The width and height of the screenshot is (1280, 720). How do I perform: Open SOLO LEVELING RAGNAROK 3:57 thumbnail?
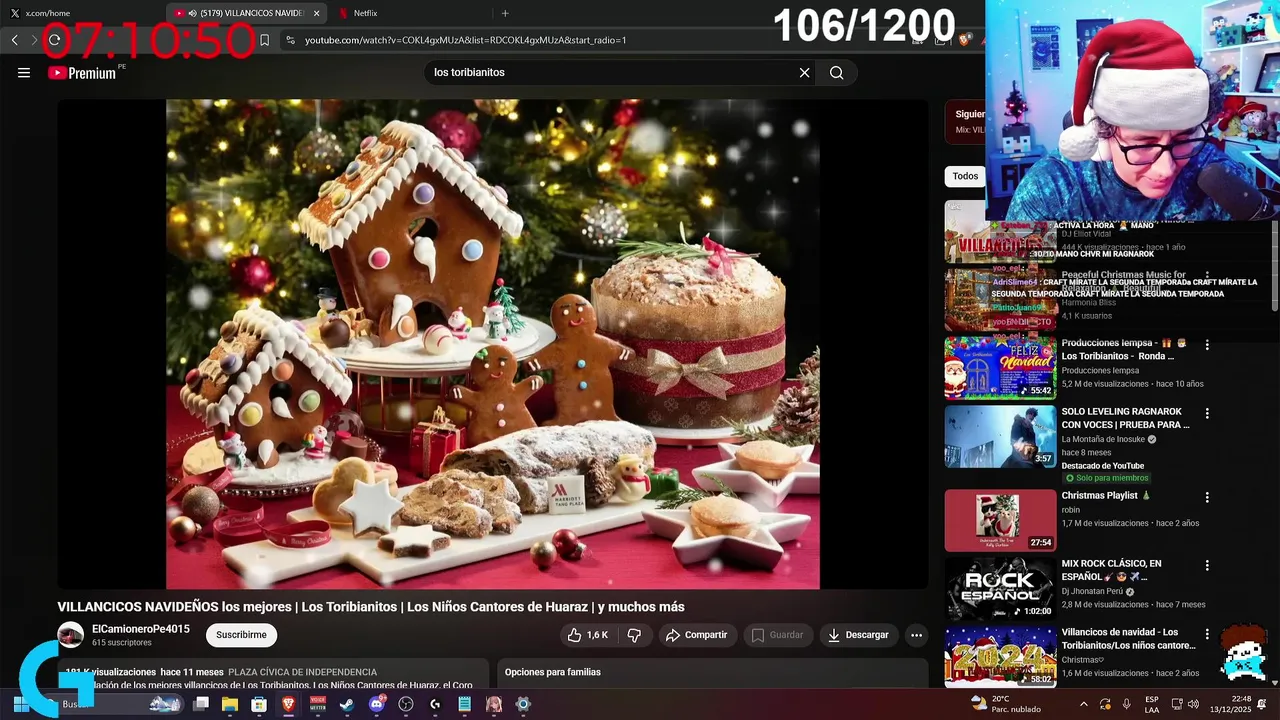pyautogui.click(x=1000, y=436)
